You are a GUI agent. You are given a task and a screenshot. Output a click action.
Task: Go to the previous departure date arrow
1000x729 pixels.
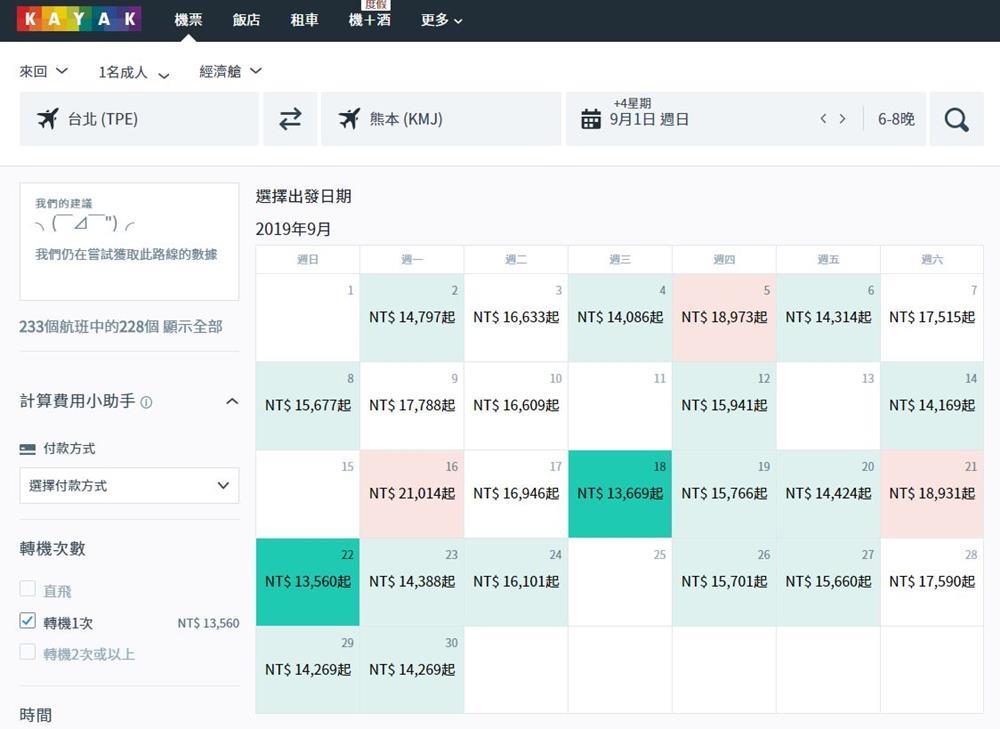tap(823, 119)
